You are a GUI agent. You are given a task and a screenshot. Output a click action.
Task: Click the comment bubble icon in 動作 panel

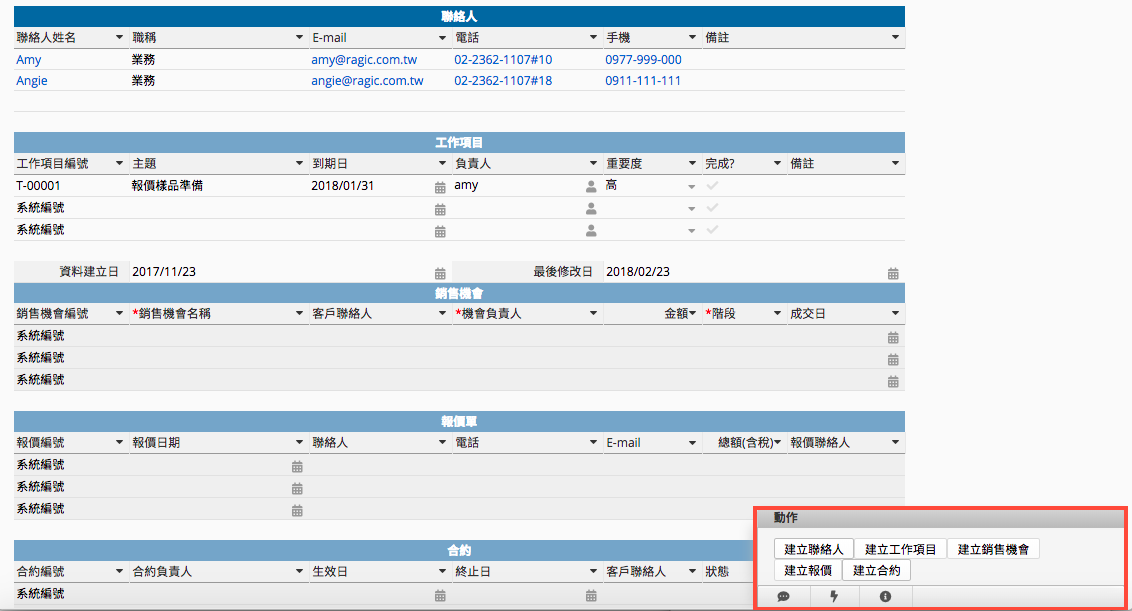click(784, 597)
